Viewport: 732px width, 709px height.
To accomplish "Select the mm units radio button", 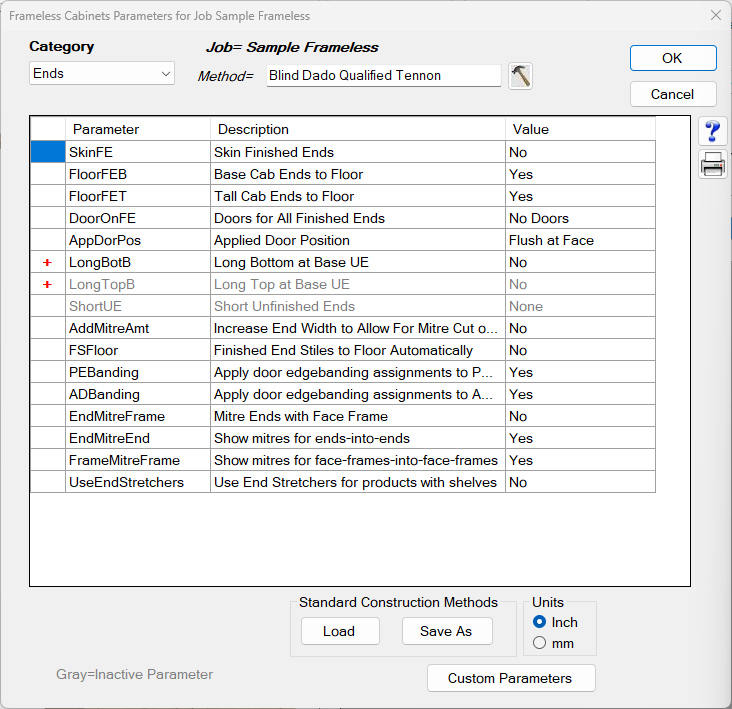I will click(540, 643).
